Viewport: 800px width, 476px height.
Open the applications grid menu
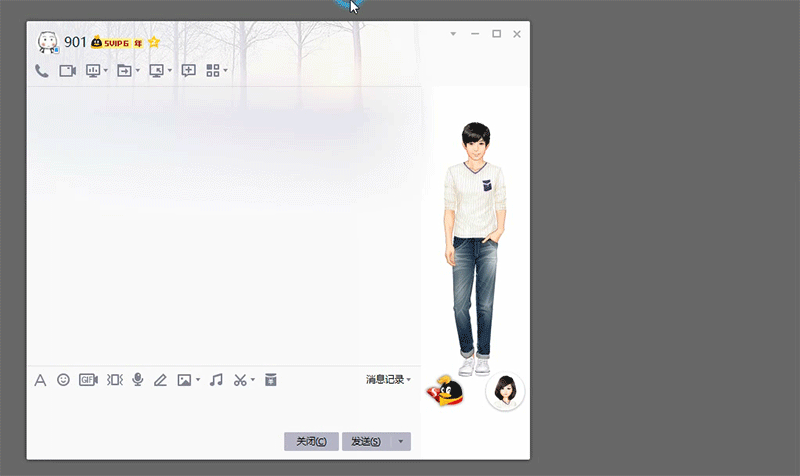[212, 71]
